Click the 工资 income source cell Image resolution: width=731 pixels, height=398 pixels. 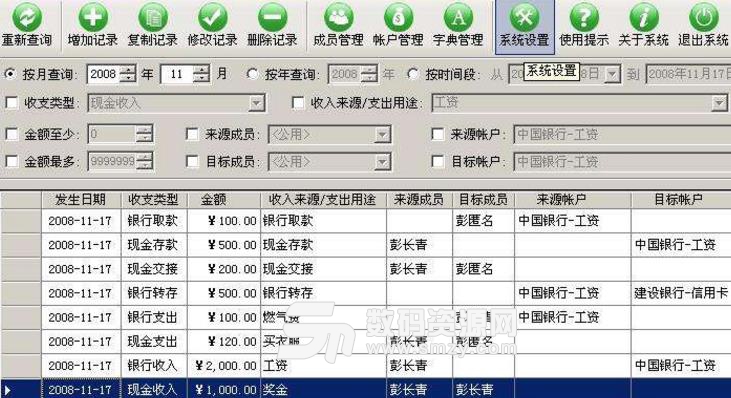tap(323, 366)
